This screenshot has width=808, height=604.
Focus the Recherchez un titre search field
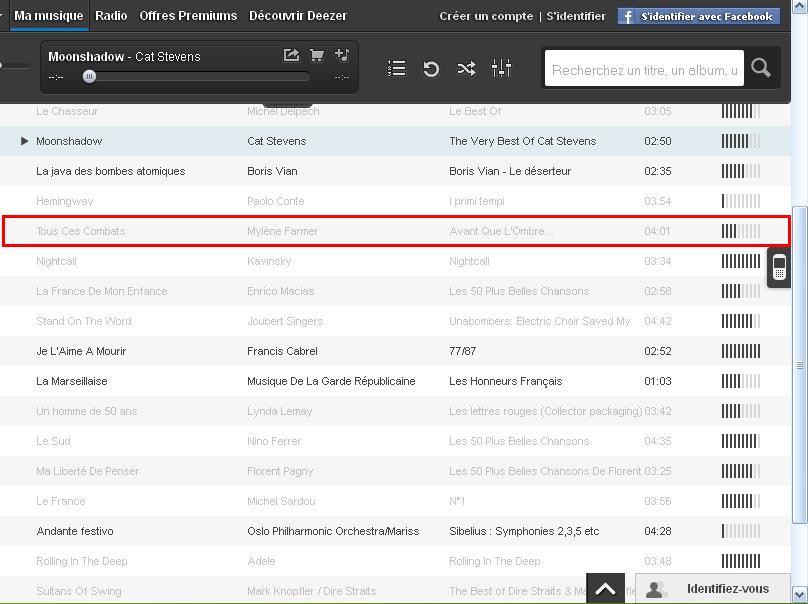coord(644,68)
